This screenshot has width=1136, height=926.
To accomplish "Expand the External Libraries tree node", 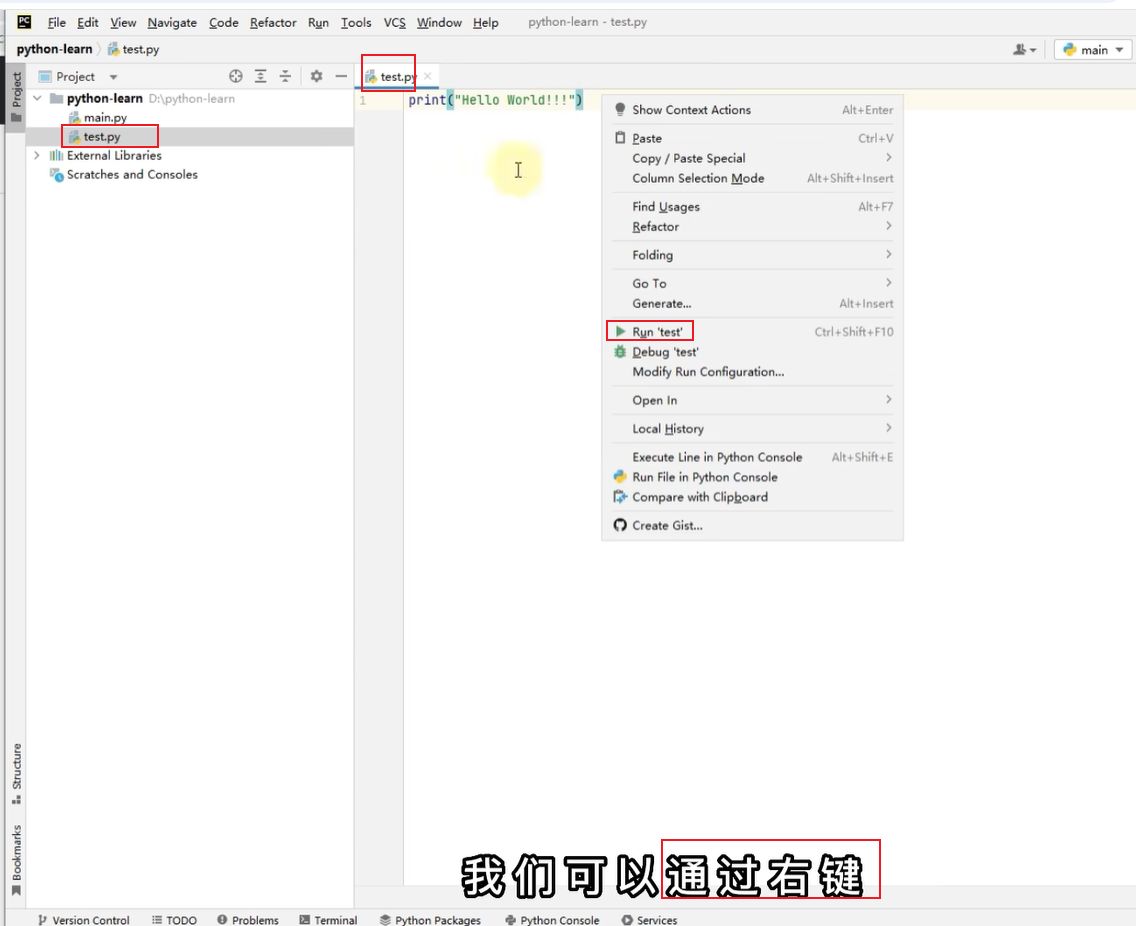I will click(x=37, y=156).
